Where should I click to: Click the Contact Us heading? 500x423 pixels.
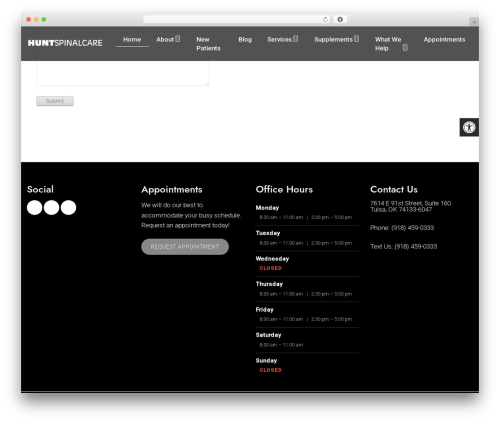(x=394, y=189)
